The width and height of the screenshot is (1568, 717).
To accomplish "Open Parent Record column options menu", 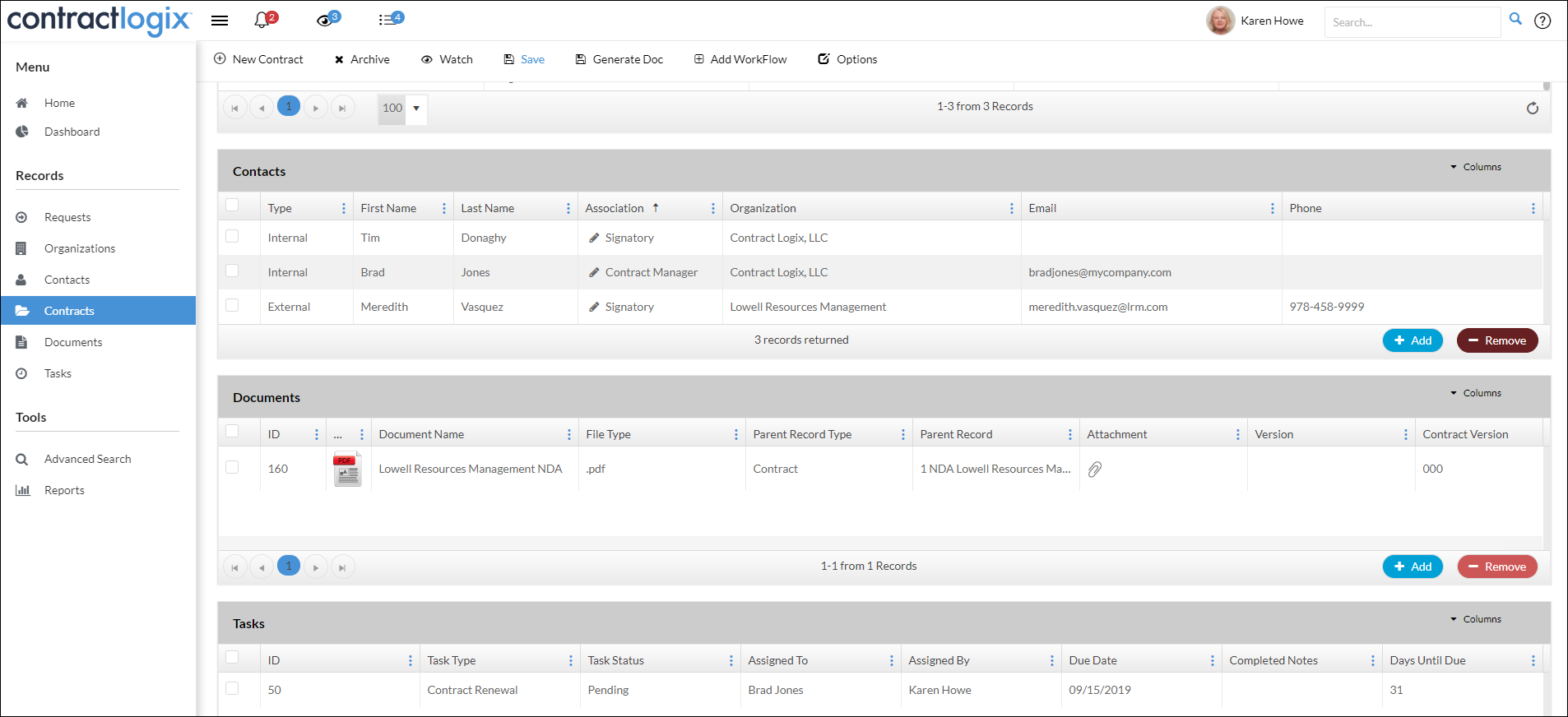I will click(1070, 434).
